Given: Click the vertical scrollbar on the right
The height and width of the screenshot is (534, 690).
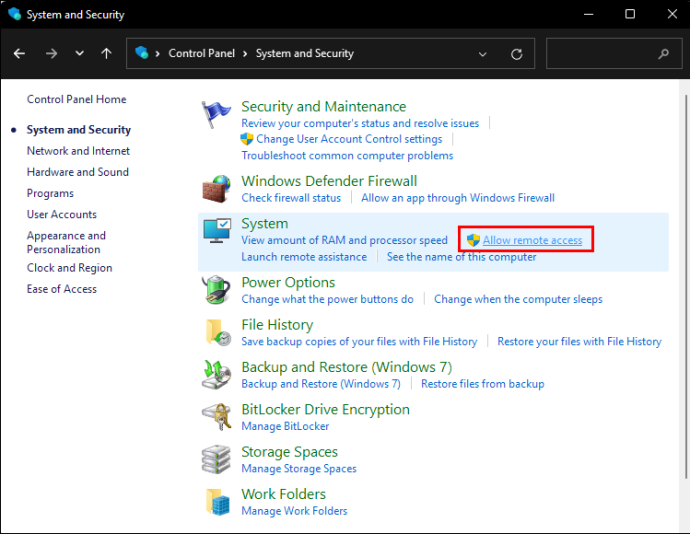Looking at the screenshot, I should [686, 286].
